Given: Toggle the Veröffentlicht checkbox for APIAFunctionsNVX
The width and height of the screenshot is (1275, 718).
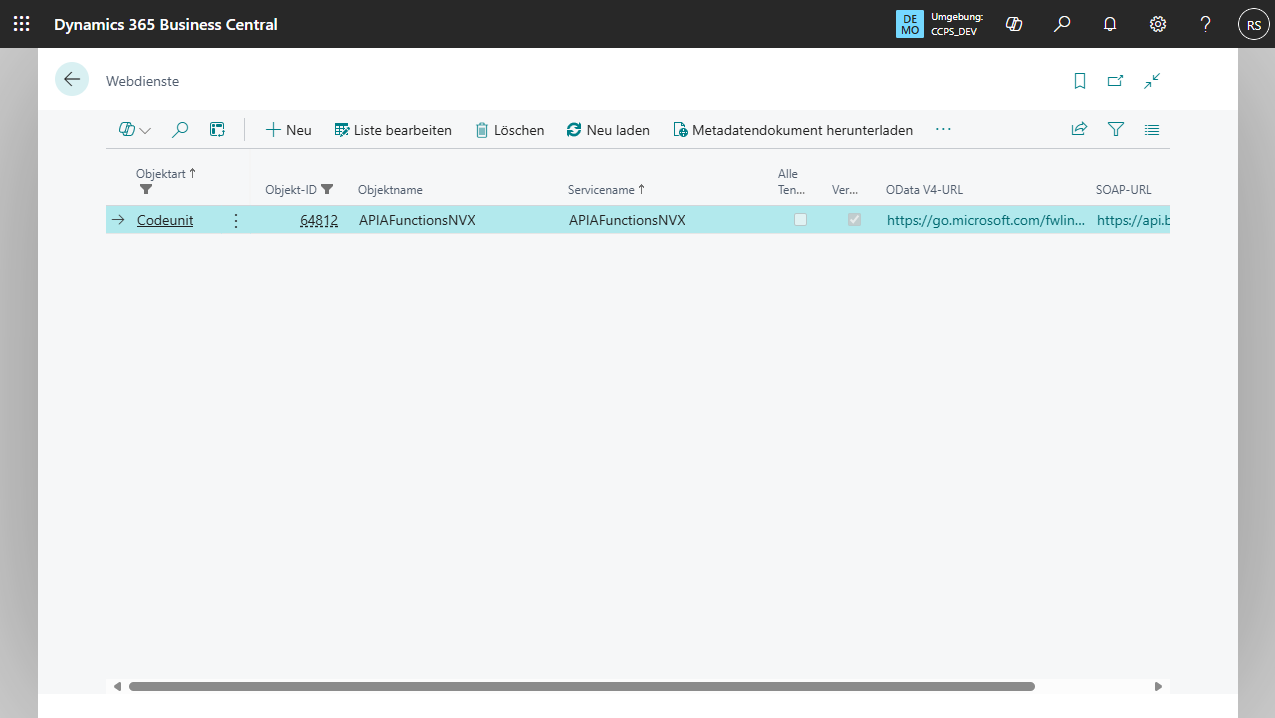Looking at the screenshot, I should [x=854, y=220].
